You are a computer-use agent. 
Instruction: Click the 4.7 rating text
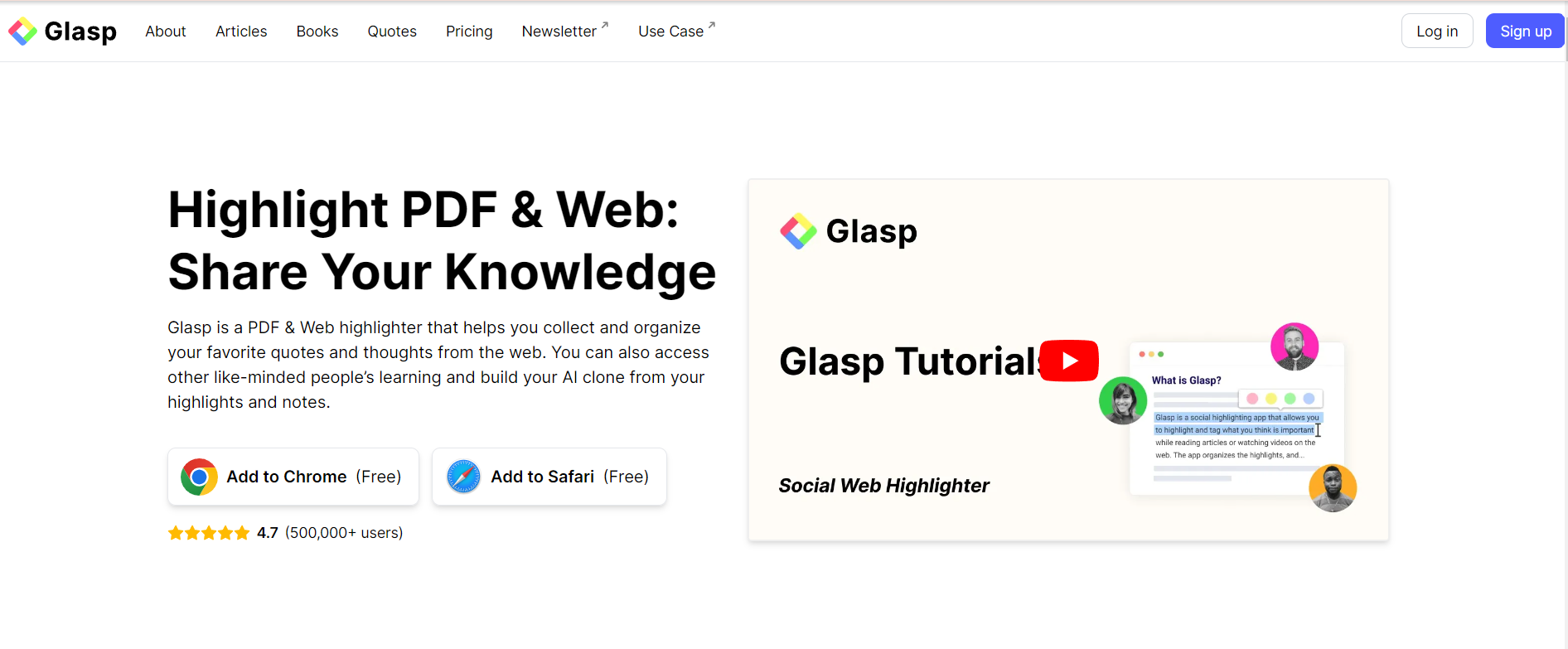267,533
